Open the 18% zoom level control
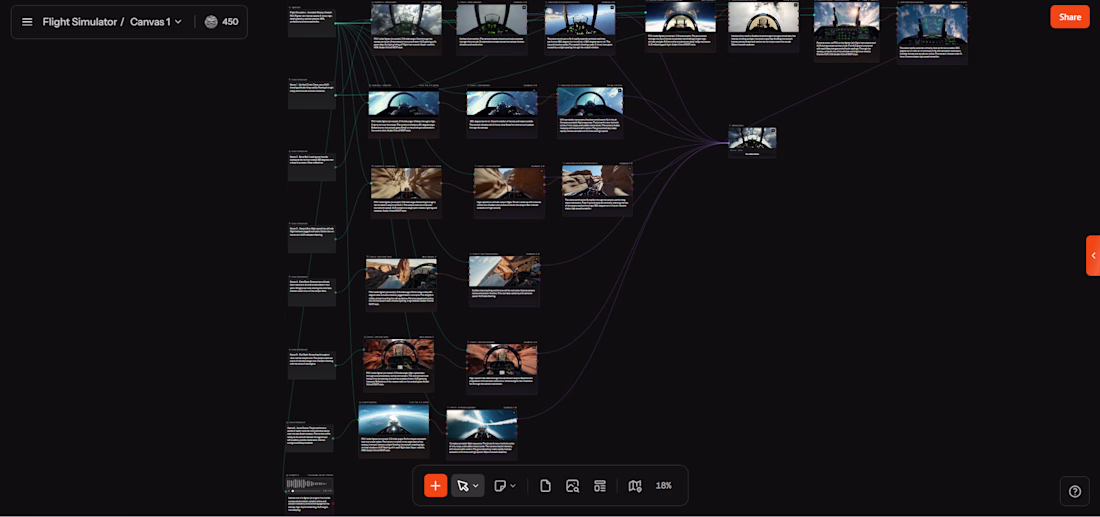1100x517 pixels. tap(664, 485)
